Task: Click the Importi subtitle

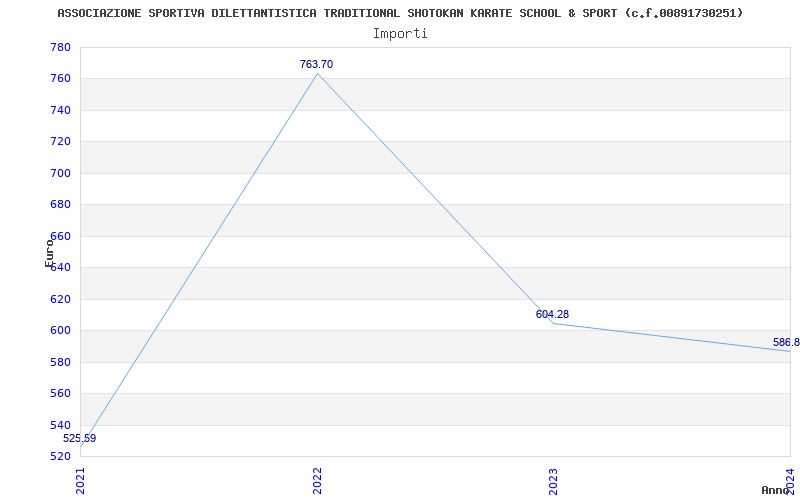Action: pos(400,34)
